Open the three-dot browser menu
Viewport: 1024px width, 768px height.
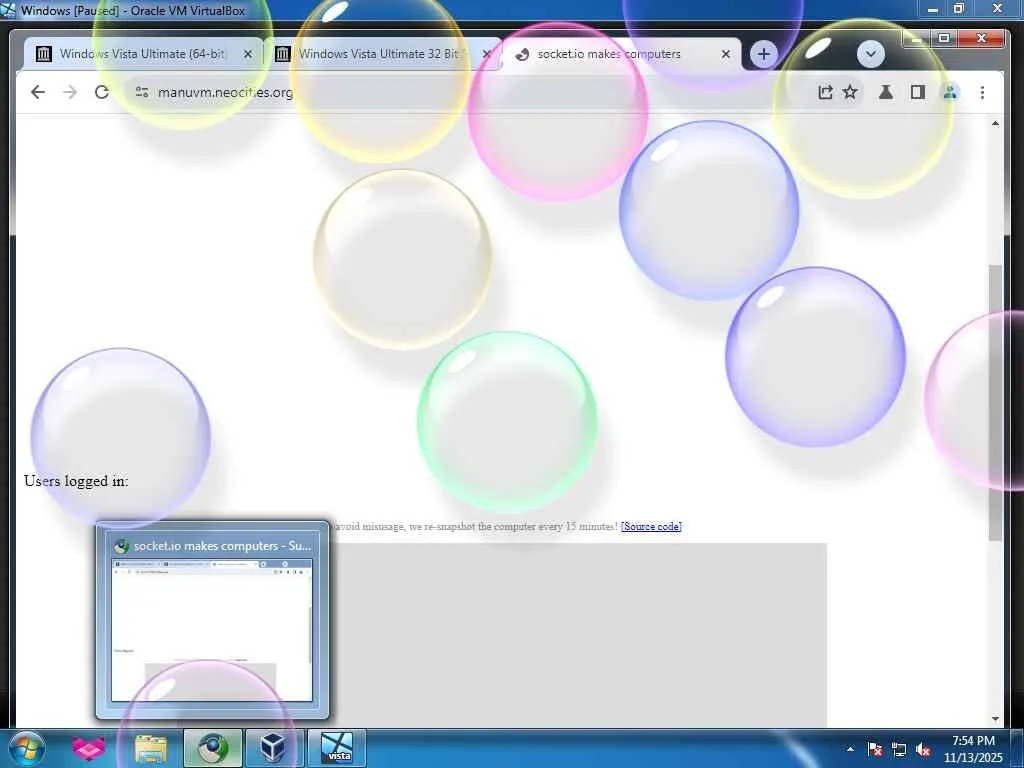point(982,92)
